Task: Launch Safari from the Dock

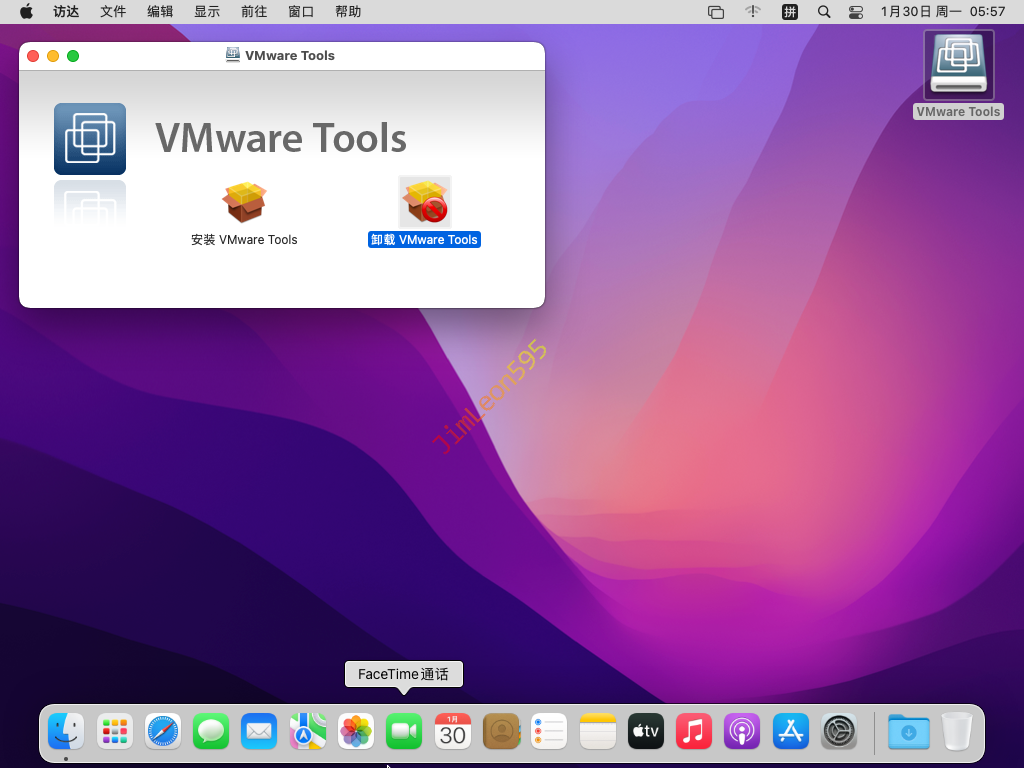Action: [x=163, y=732]
